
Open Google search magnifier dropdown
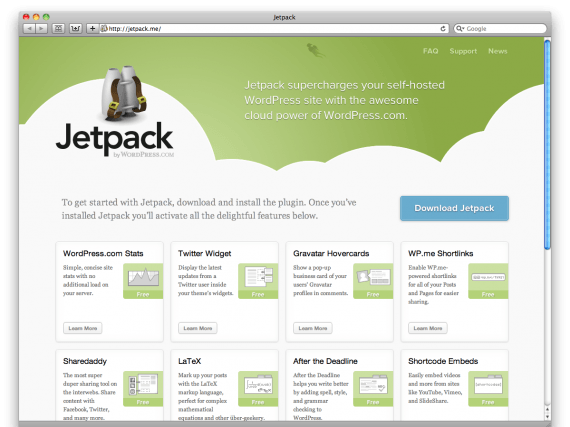460,28
